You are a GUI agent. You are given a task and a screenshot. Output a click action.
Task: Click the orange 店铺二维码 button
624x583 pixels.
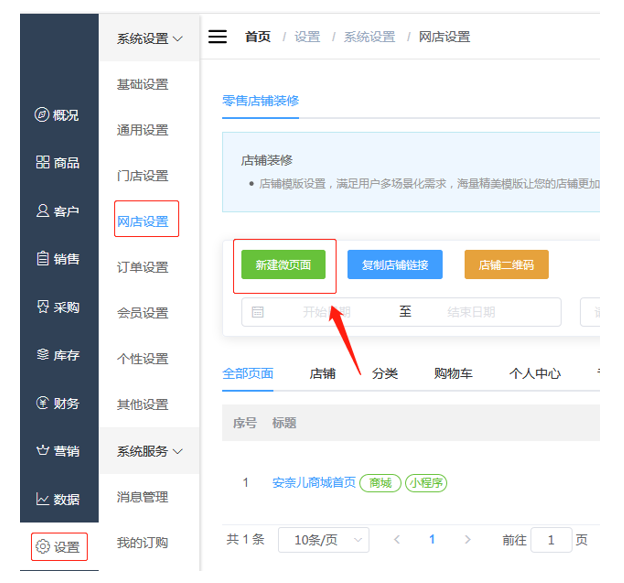[x=506, y=265]
